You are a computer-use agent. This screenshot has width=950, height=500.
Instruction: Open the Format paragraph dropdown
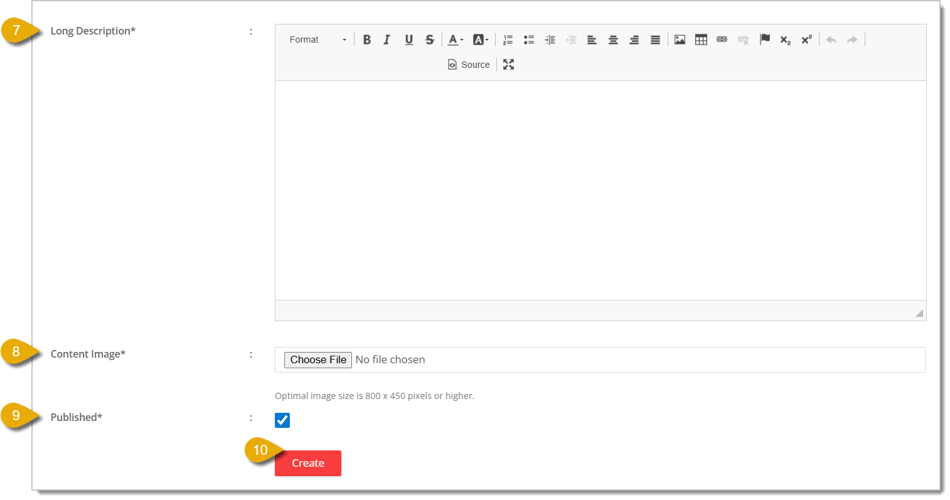point(317,40)
